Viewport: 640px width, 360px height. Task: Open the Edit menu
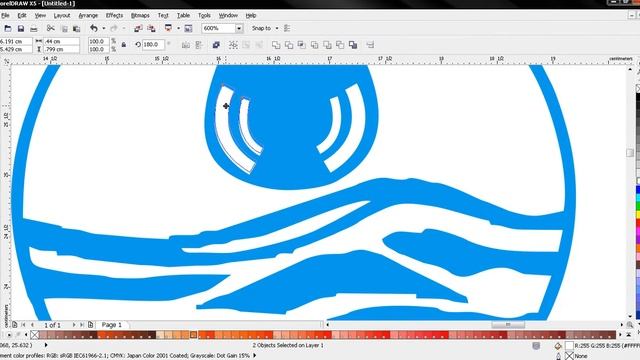(x=22, y=16)
